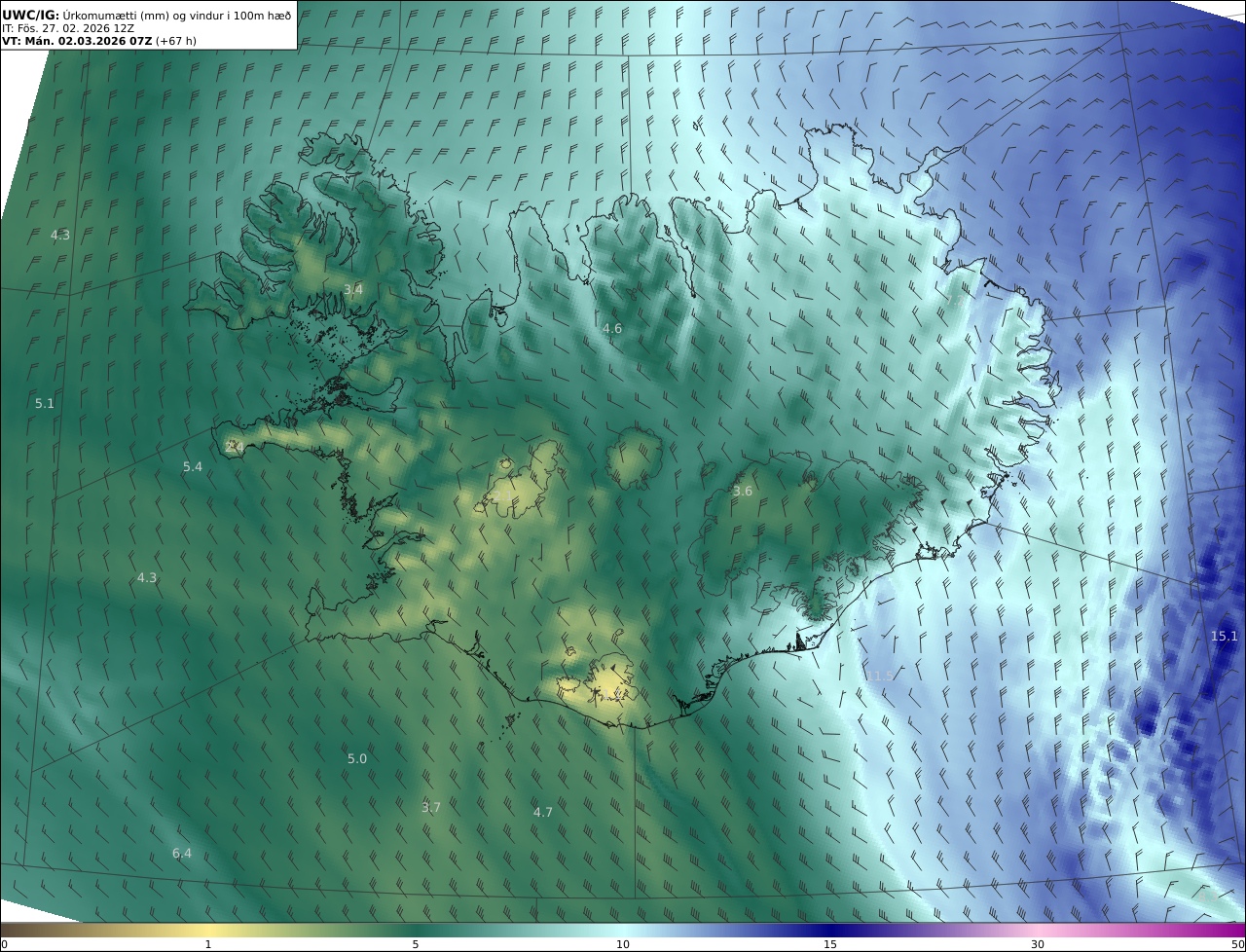
Task: Click the valid time 'VT: Mán. 02.03.2026 07Z'
Action: pos(77,41)
